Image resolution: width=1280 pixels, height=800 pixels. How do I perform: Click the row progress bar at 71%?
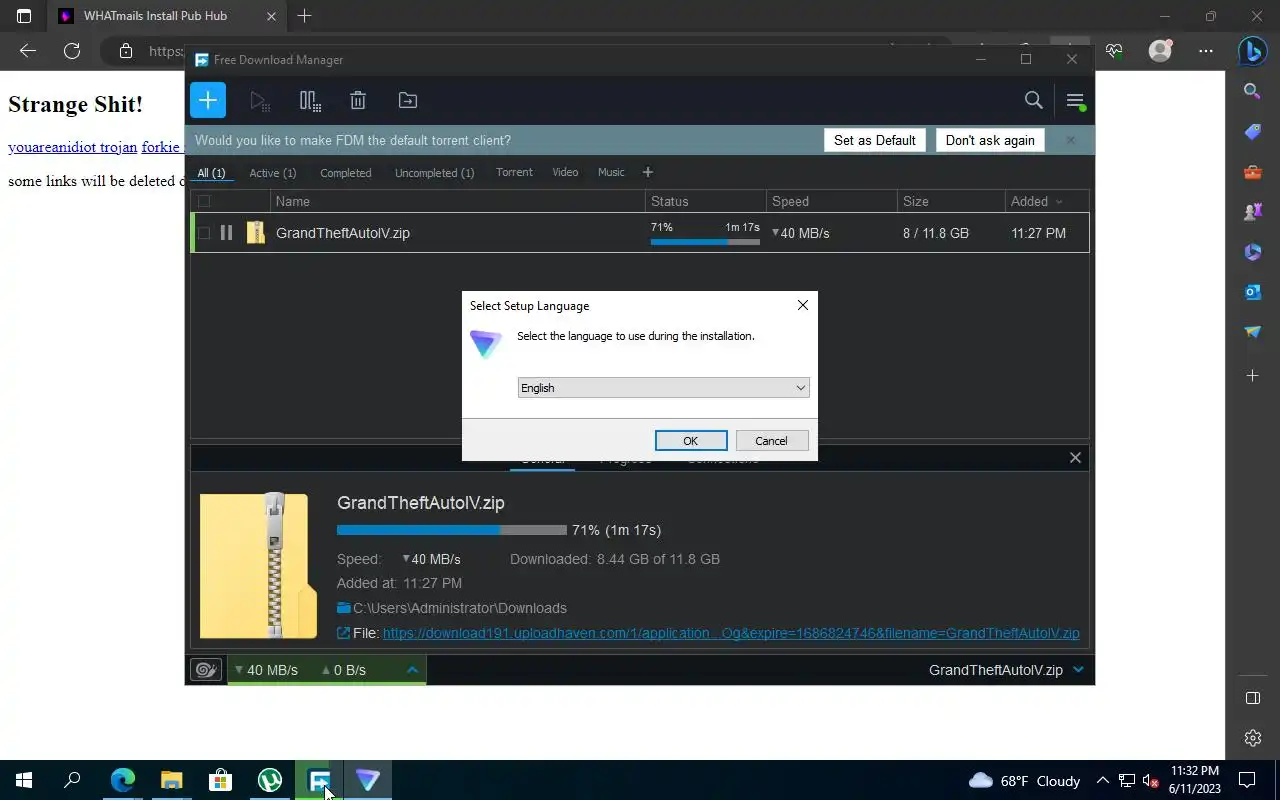click(705, 241)
